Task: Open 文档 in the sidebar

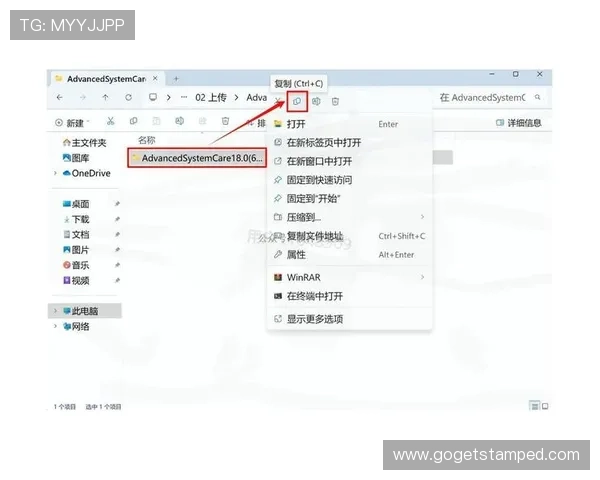Action: (x=76, y=235)
